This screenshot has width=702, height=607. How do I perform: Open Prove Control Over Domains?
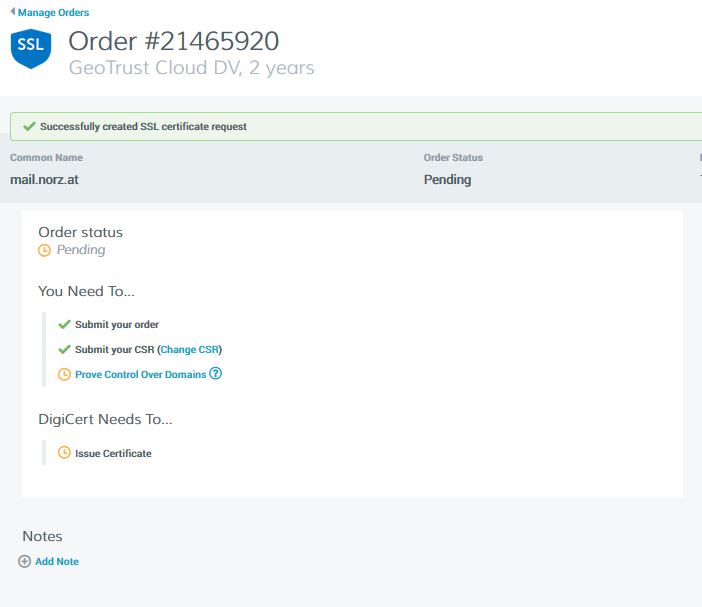coord(141,375)
